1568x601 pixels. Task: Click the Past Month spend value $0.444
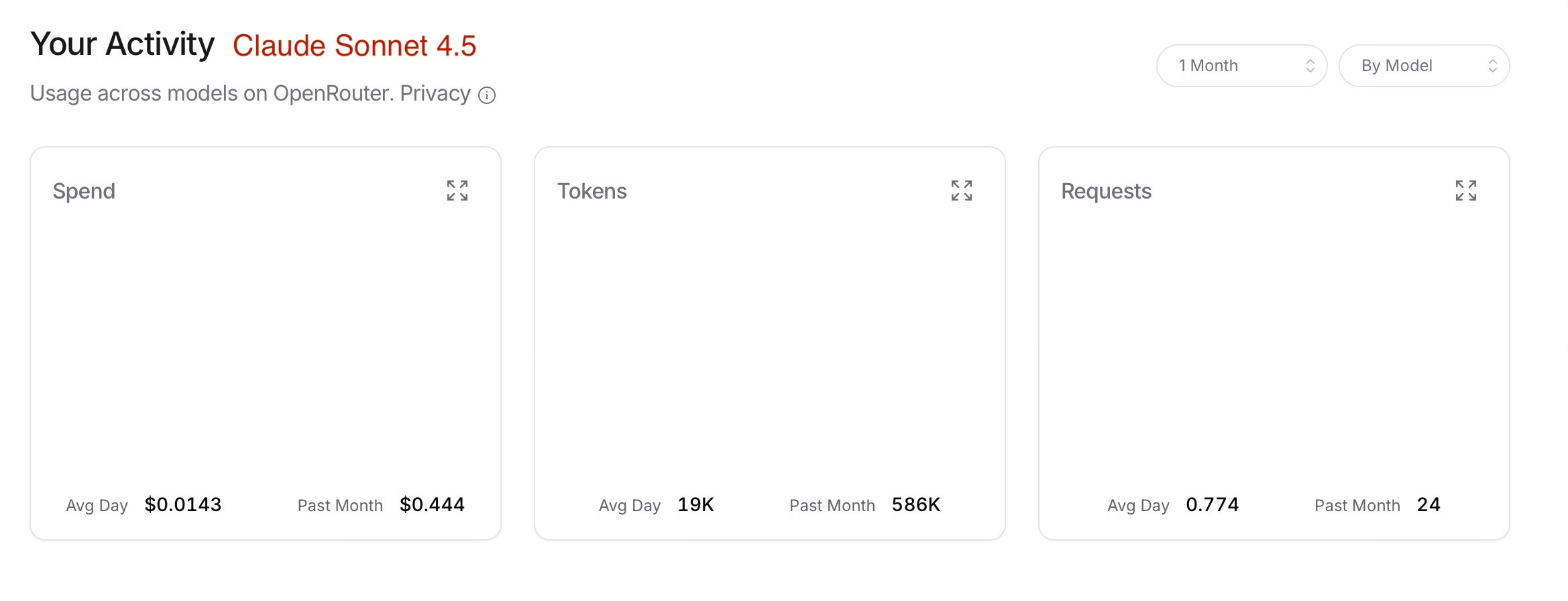(433, 504)
